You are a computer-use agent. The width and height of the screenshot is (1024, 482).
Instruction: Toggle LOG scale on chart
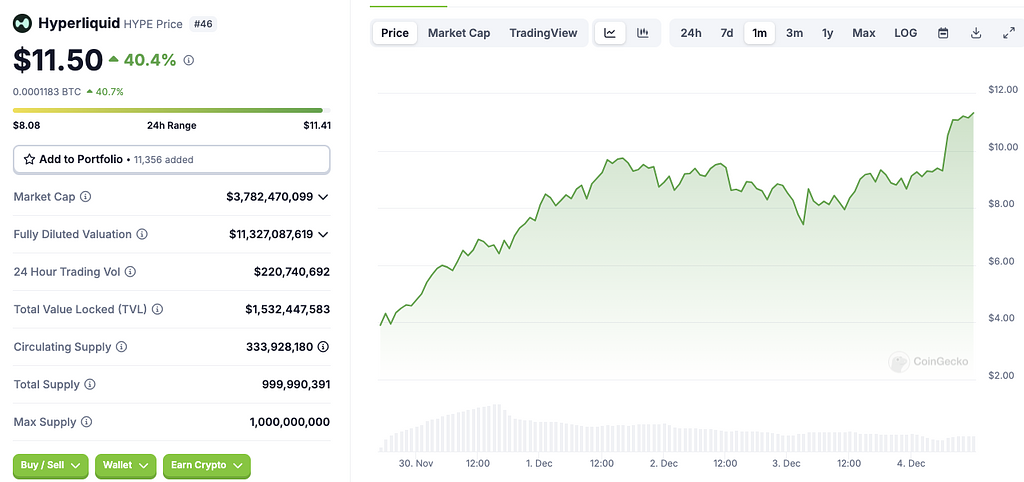pyautogui.click(x=905, y=33)
